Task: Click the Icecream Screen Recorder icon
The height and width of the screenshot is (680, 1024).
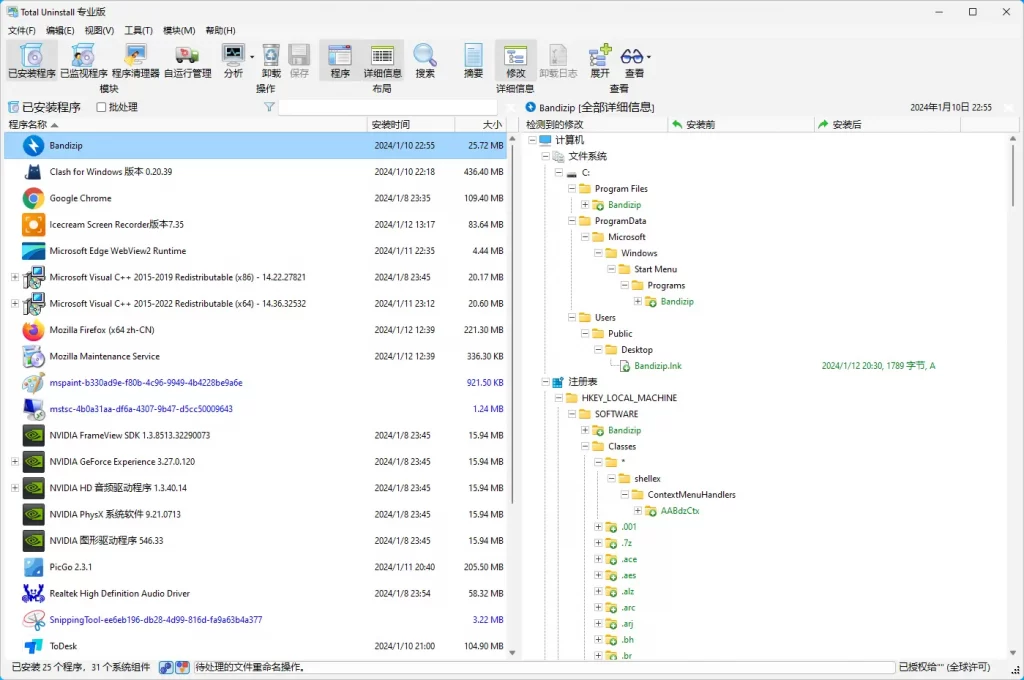Action: coord(33,224)
